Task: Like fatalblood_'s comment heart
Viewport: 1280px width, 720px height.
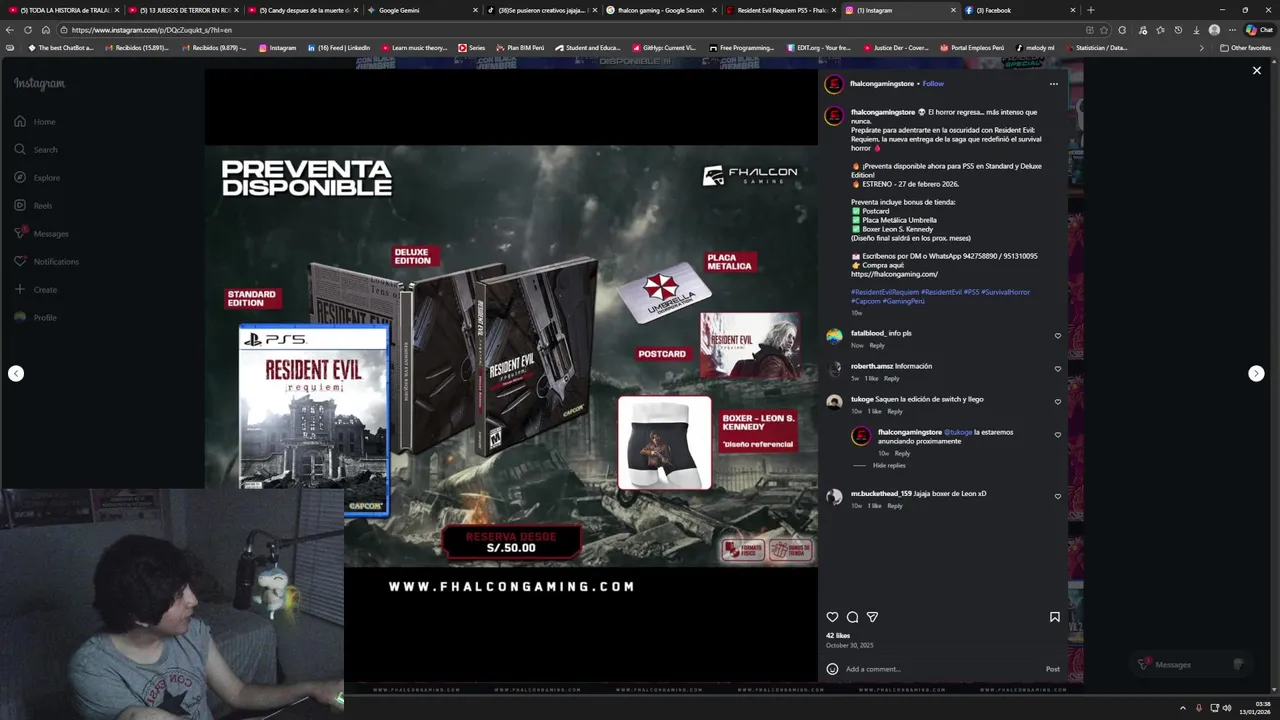Action: click(x=1057, y=336)
